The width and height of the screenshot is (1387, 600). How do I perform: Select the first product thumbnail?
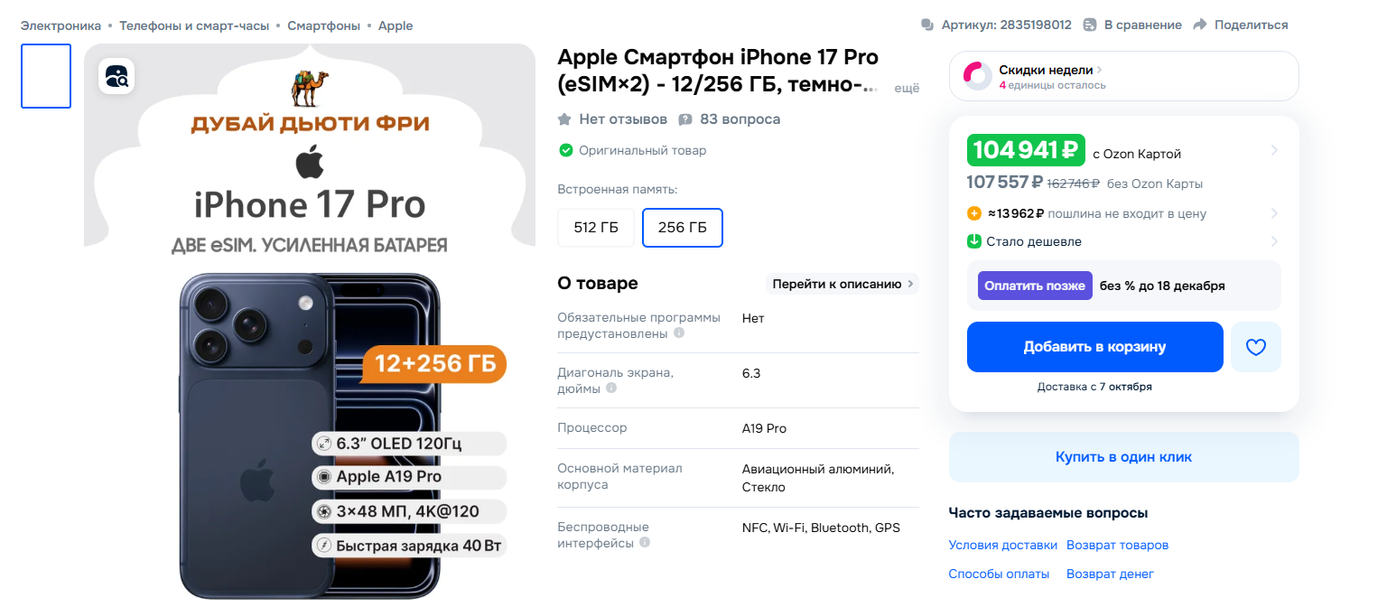(46, 76)
